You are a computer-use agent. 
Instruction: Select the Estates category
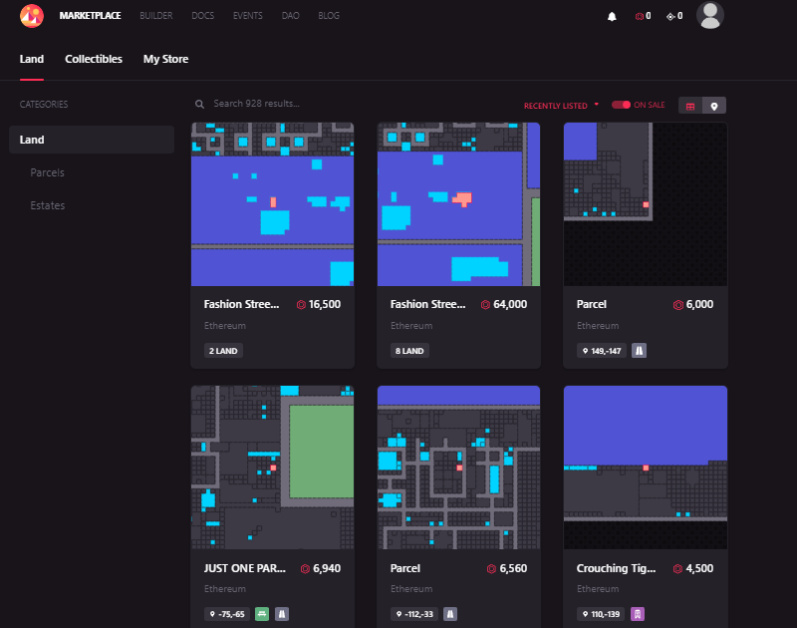[x=48, y=206]
